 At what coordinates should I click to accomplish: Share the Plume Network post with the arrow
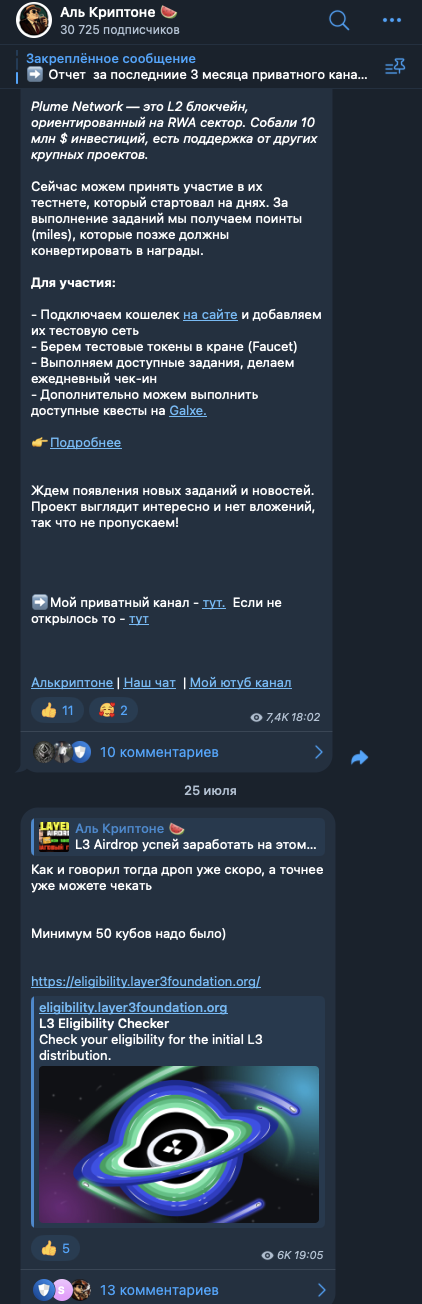[360, 758]
